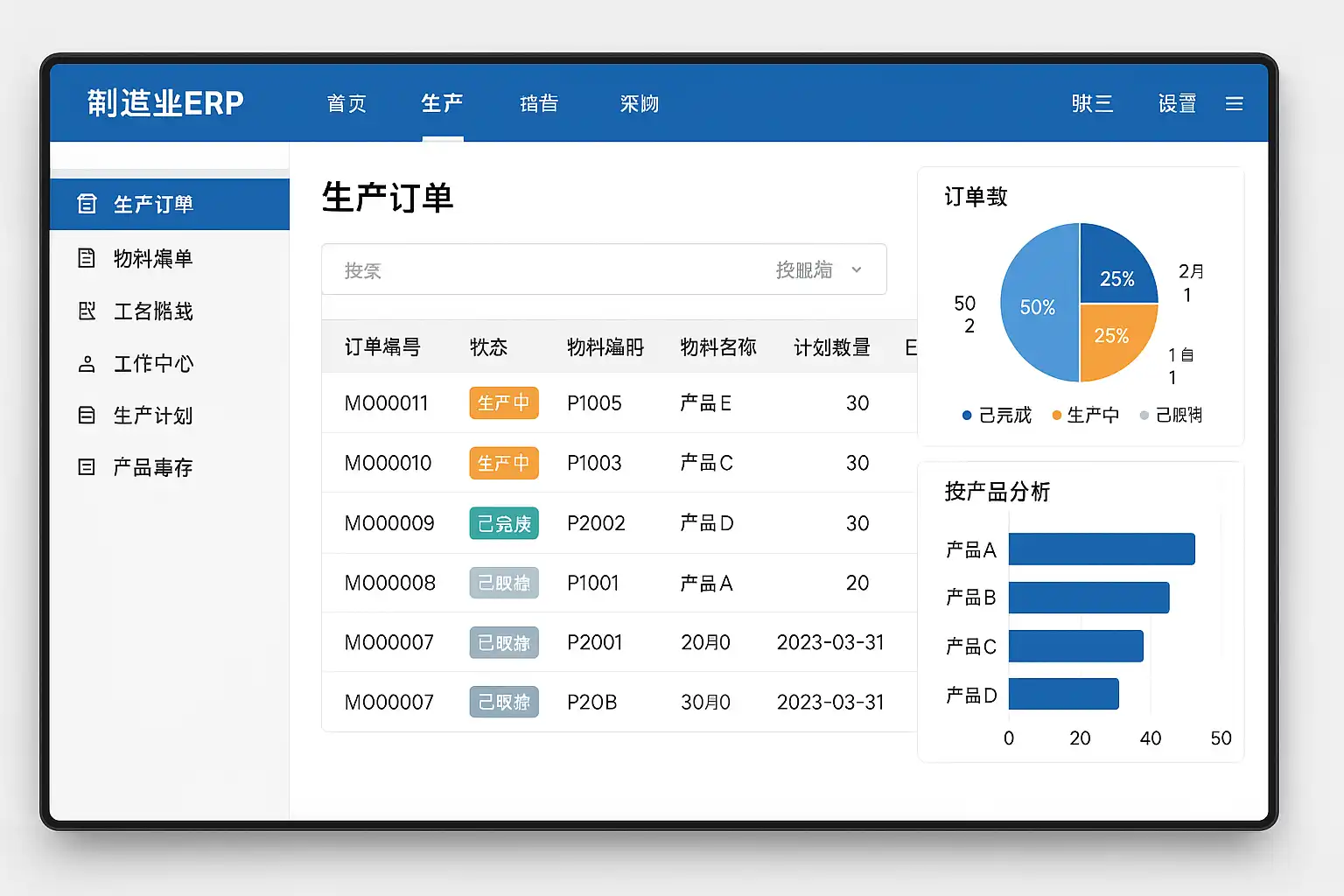This screenshot has width=1344, height=896.
Task: Open the filter dropdown label in search bar
Action: [804, 269]
